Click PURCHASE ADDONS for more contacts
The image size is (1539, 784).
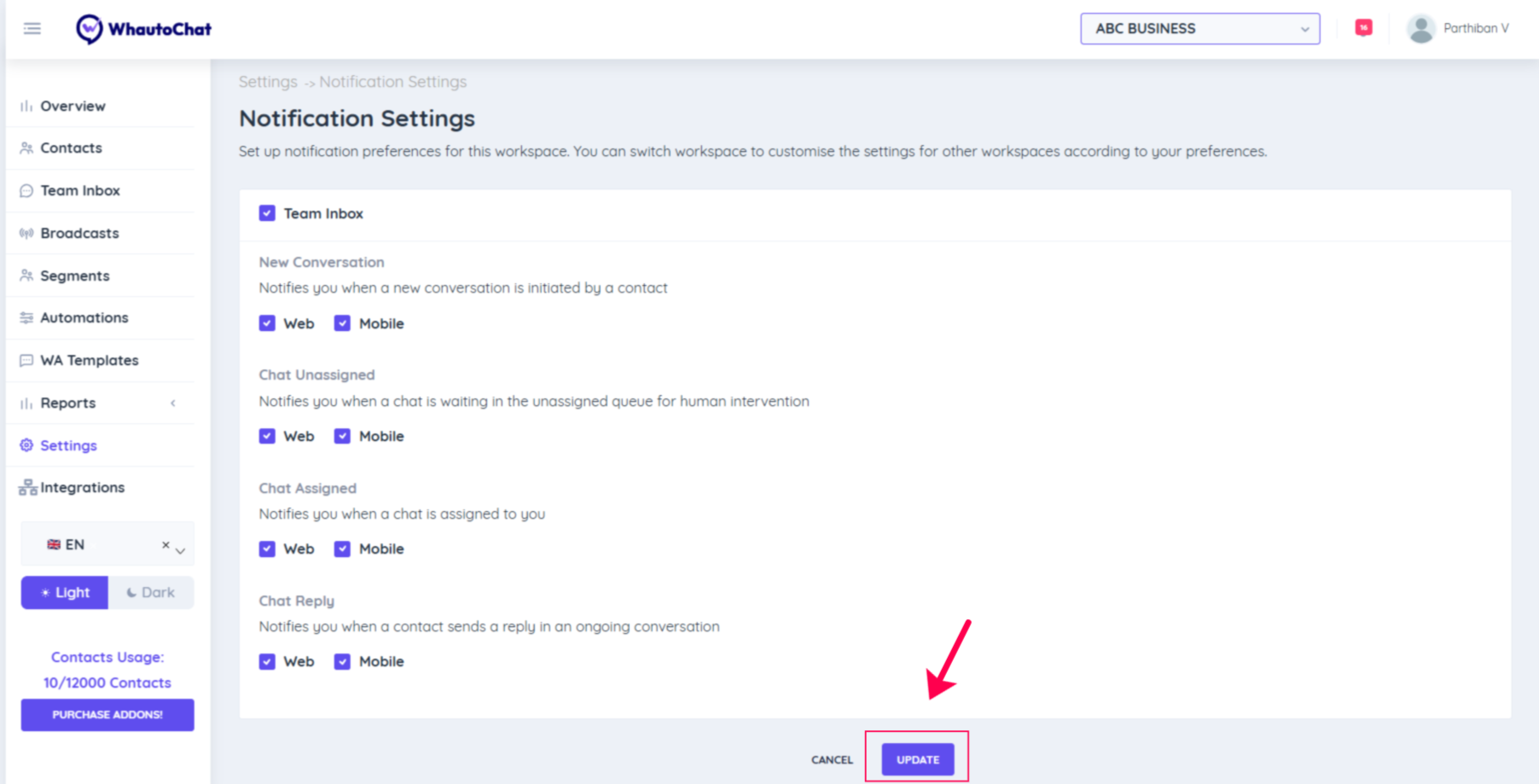[107, 715]
